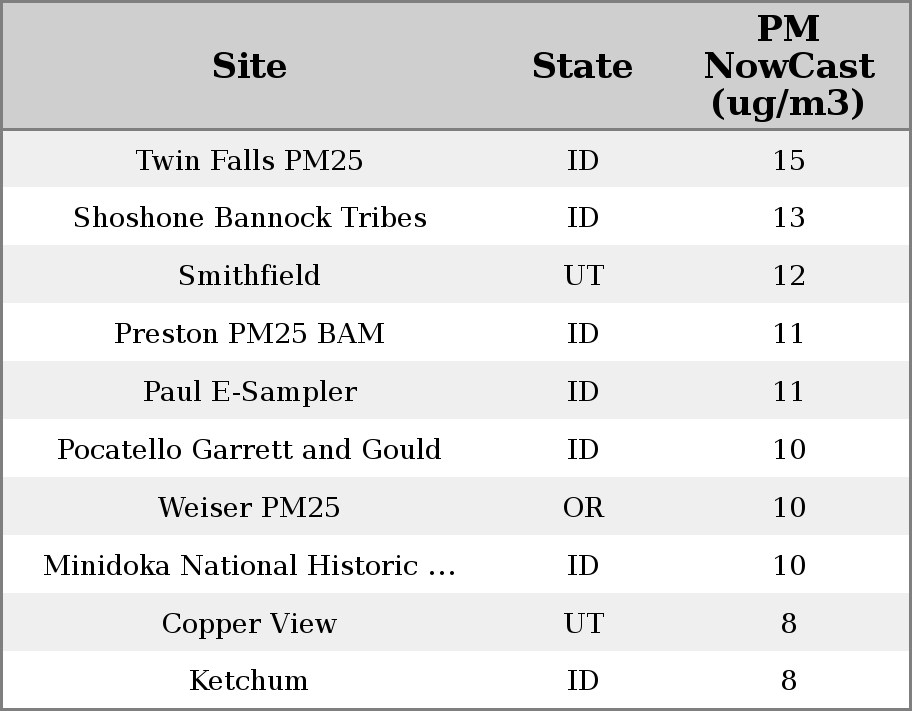Viewport: 912px width, 711px height.
Task: Click the NowCast value 13
Action: coord(788,218)
